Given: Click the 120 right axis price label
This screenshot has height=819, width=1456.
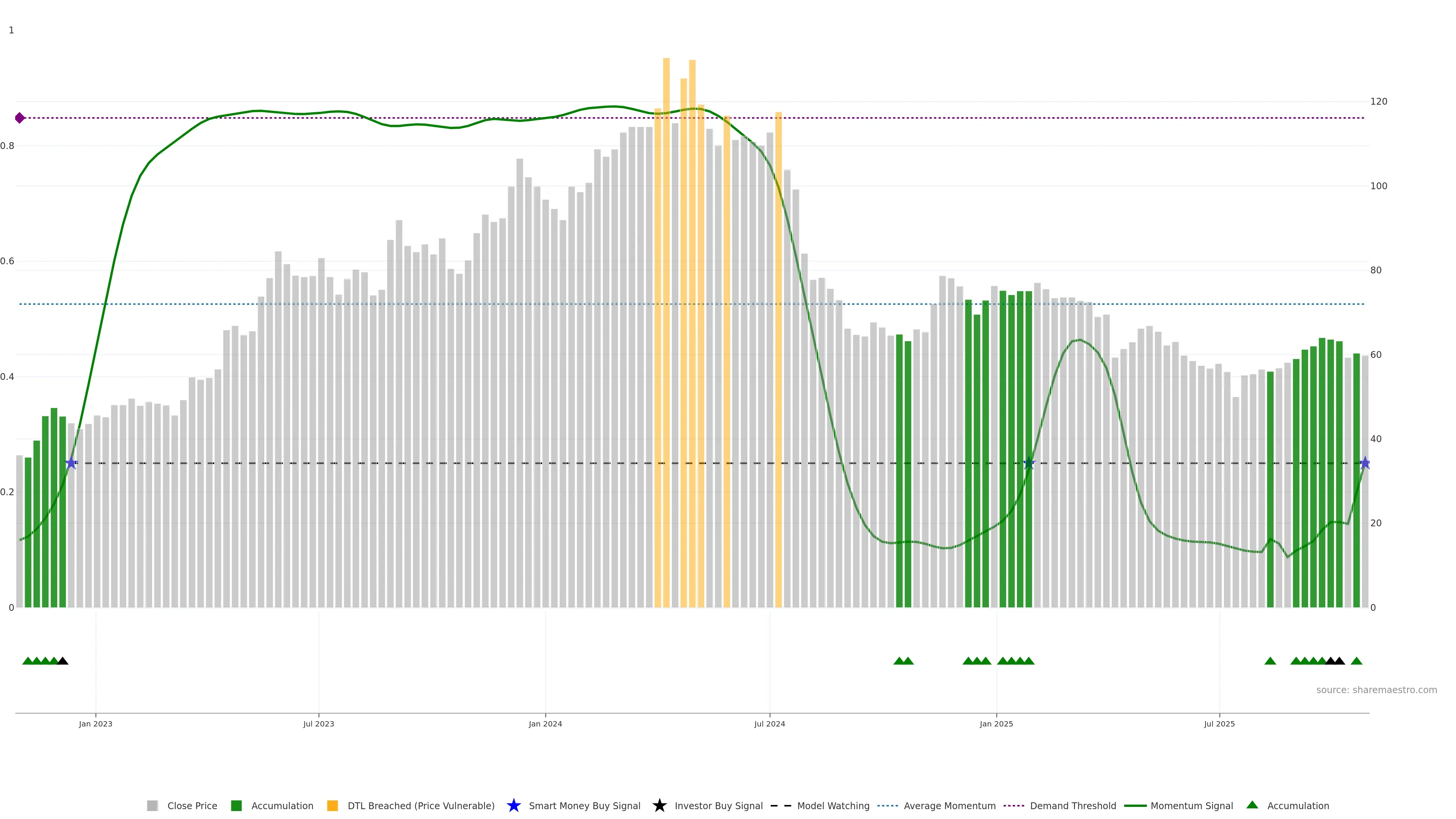Looking at the screenshot, I should pyautogui.click(x=1379, y=101).
